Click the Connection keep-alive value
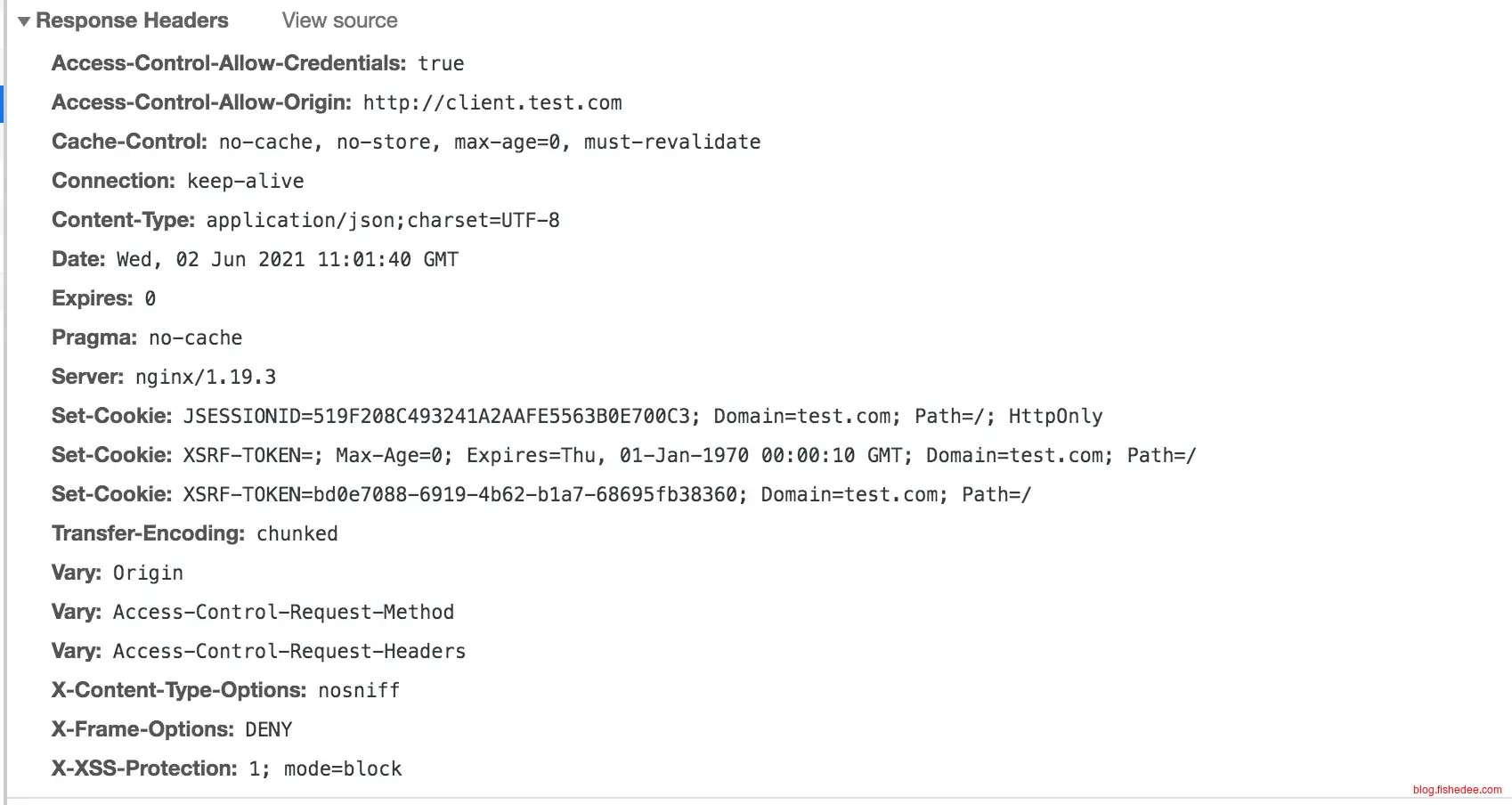This screenshot has height=805, width=1512. [x=245, y=181]
